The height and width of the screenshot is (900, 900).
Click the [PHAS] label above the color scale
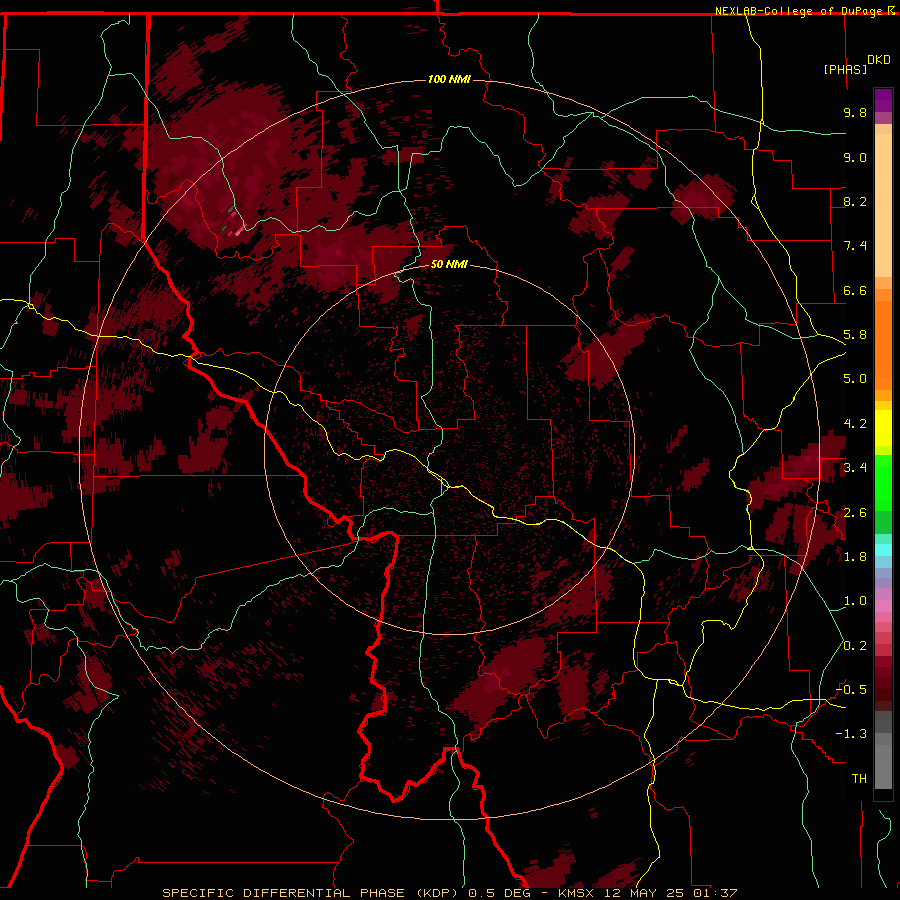pos(845,69)
